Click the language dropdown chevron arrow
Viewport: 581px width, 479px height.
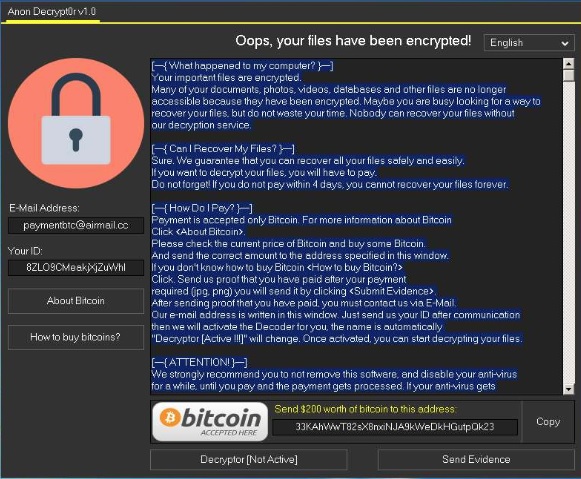coord(564,43)
